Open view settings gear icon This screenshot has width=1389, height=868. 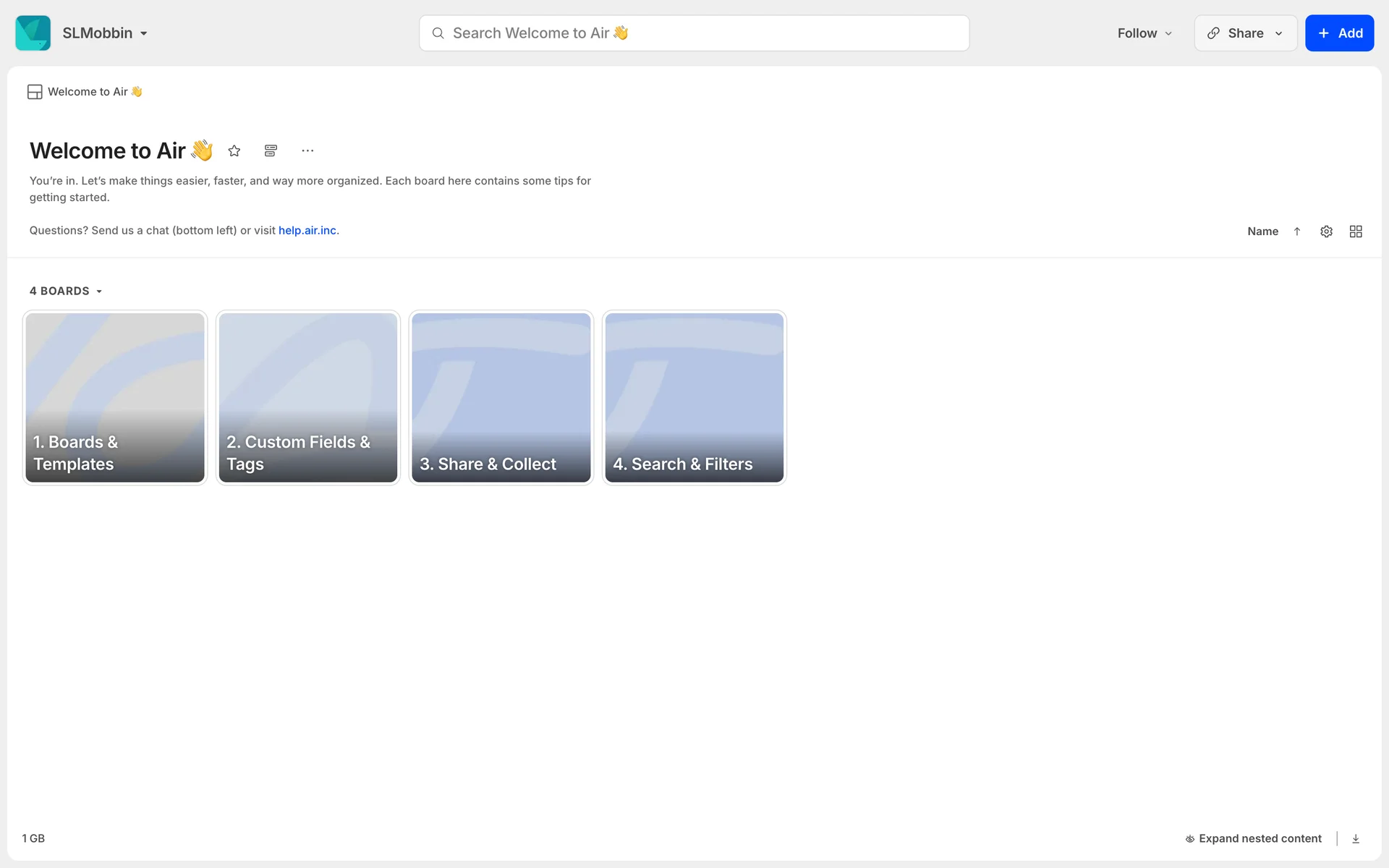(1326, 231)
